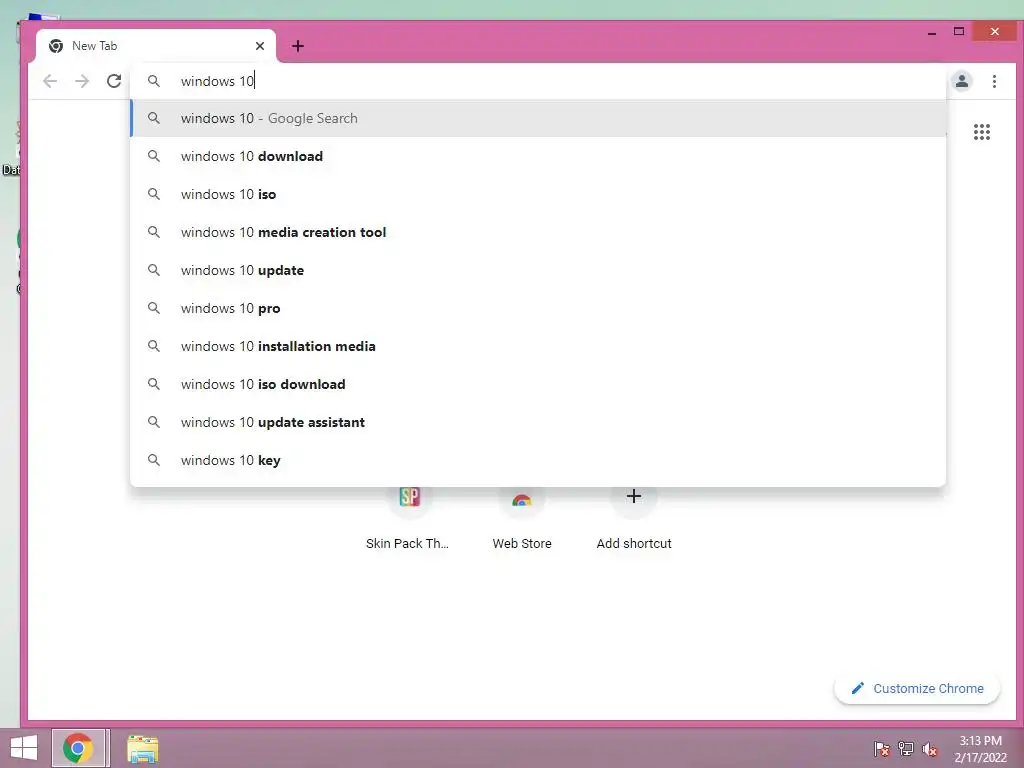Open the clock showing 3:13 PM
Screen dimensions: 1024x768
tap(980, 749)
